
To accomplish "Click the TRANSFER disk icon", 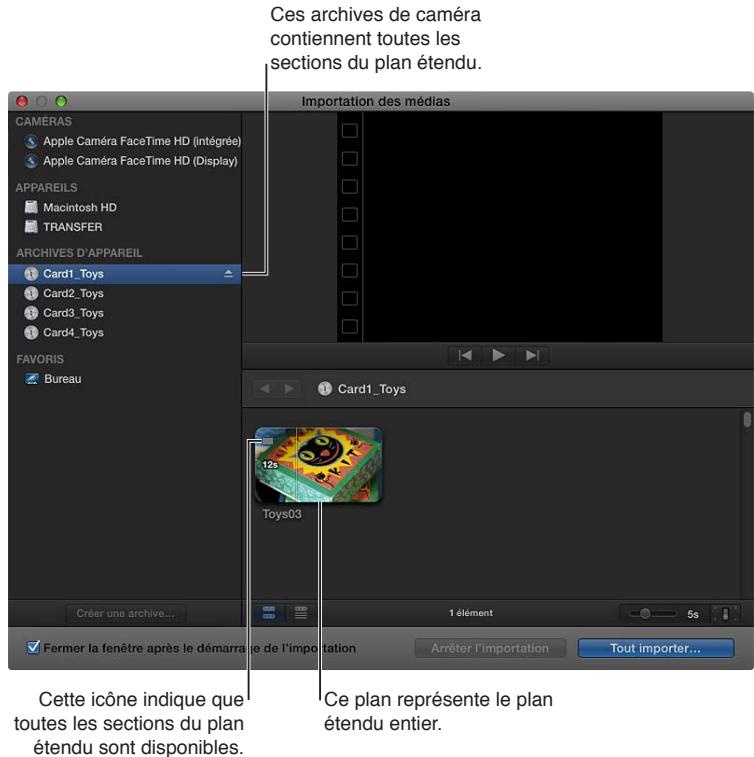I will (x=31, y=227).
